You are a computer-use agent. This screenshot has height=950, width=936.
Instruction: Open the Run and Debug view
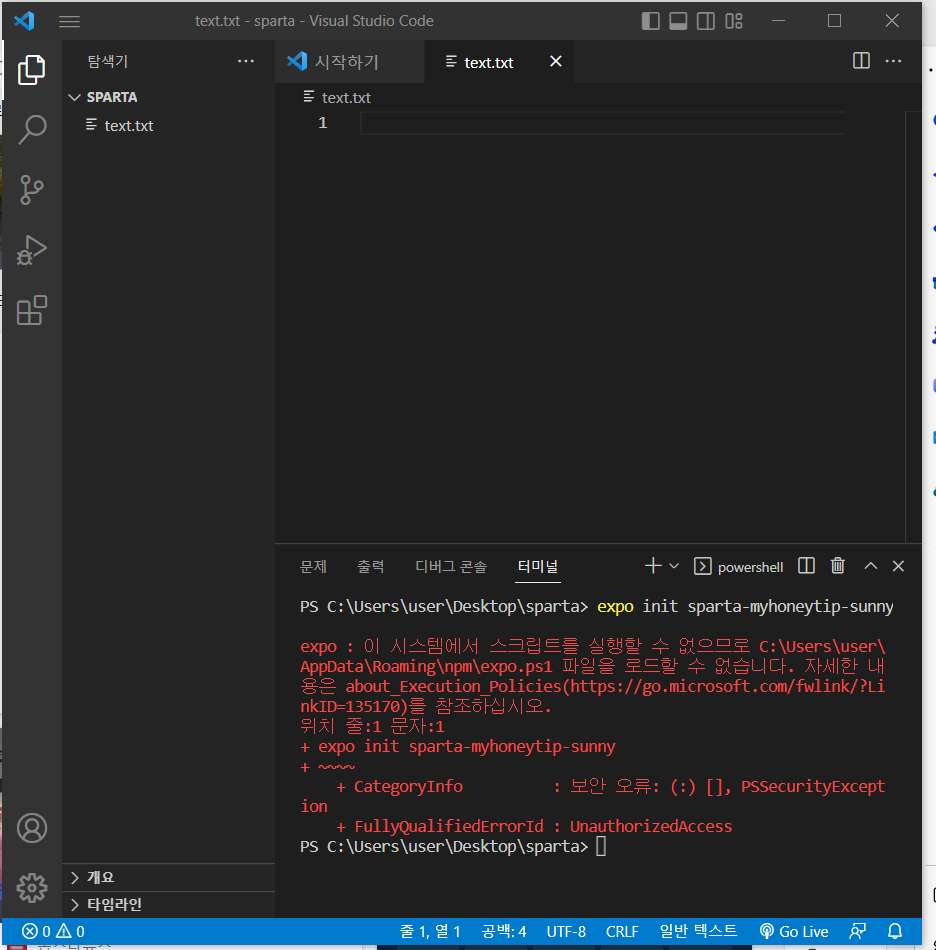32,250
